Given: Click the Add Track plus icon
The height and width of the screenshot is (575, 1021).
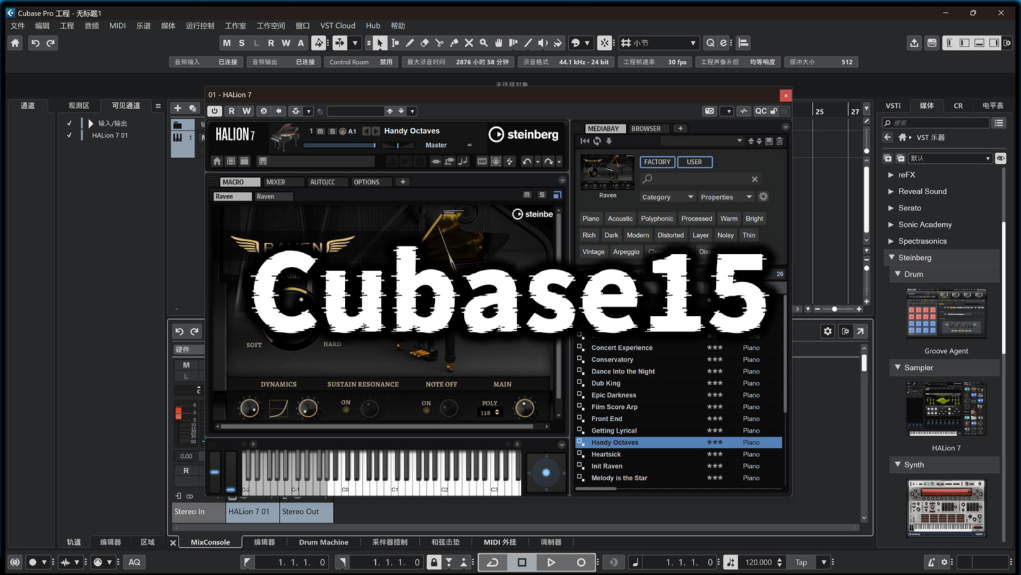Looking at the screenshot, I should pyautogui.click(x=177, y=108).
